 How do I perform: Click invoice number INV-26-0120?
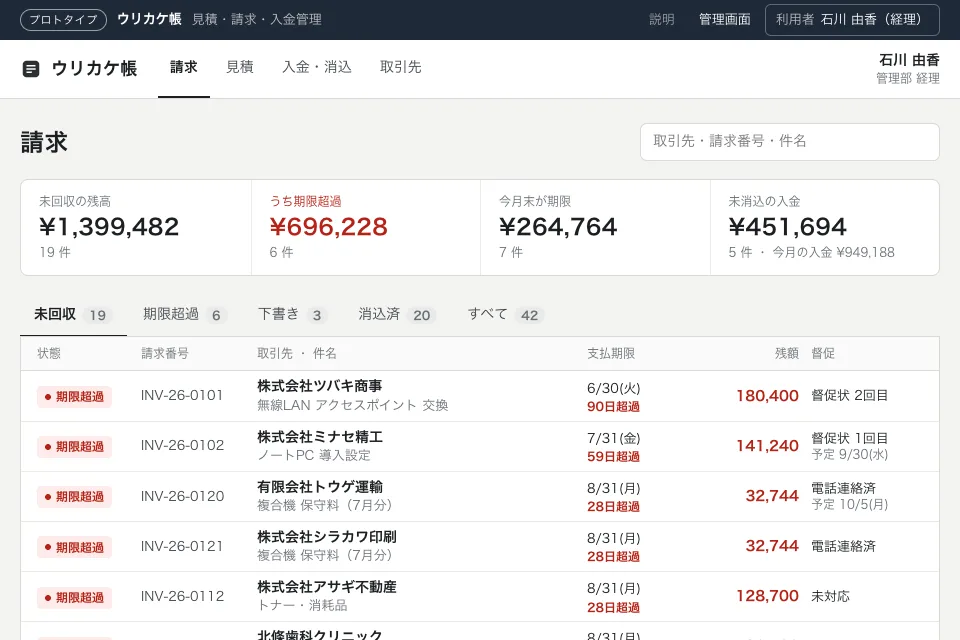pos(182,496)
